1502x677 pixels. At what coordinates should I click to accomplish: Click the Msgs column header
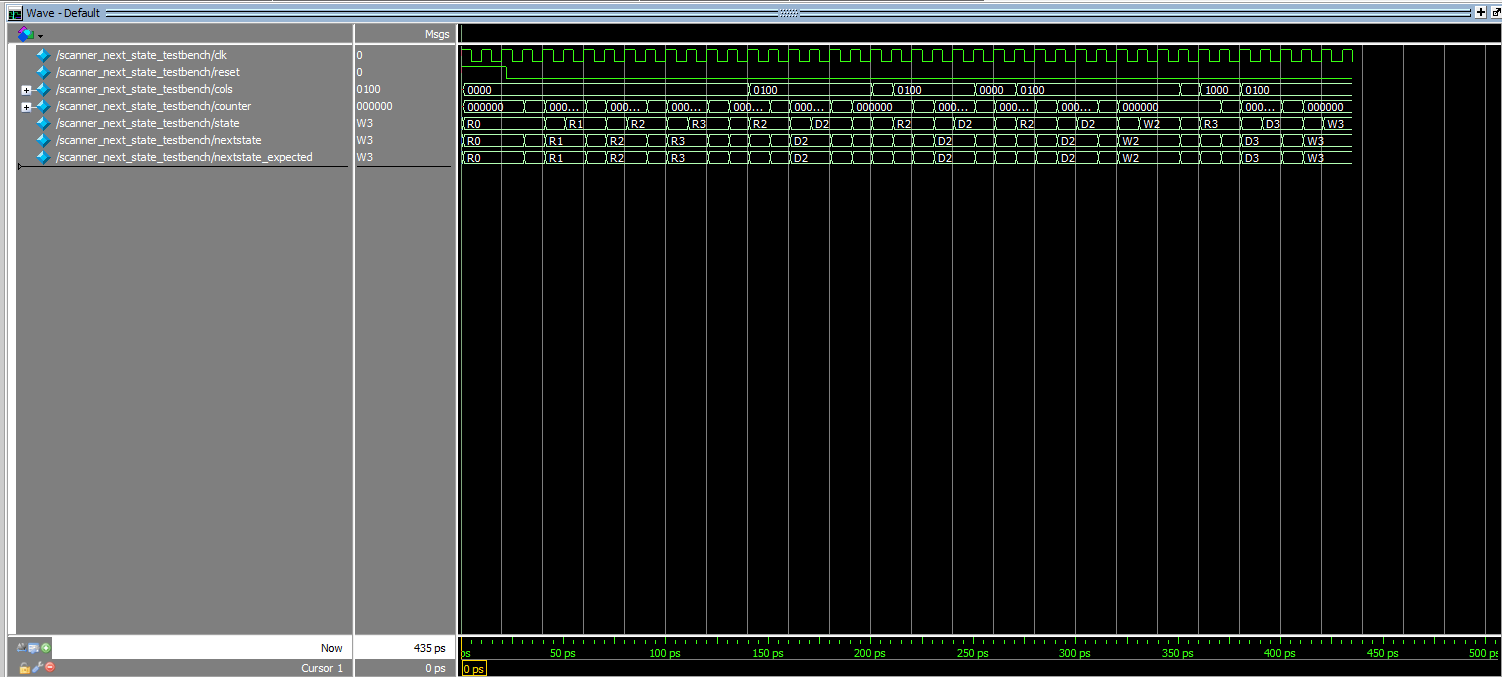(436, 34)
